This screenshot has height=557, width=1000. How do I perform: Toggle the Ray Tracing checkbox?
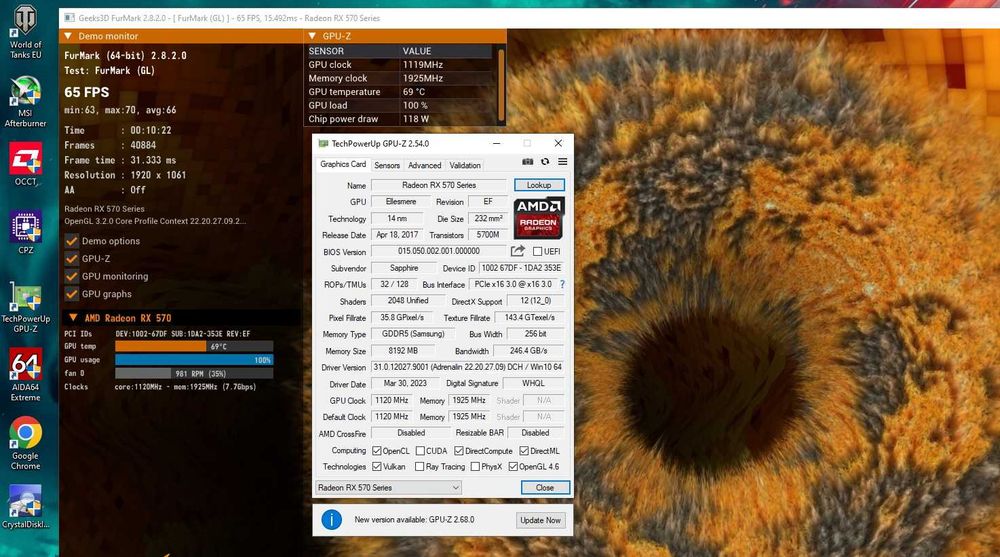420,466
